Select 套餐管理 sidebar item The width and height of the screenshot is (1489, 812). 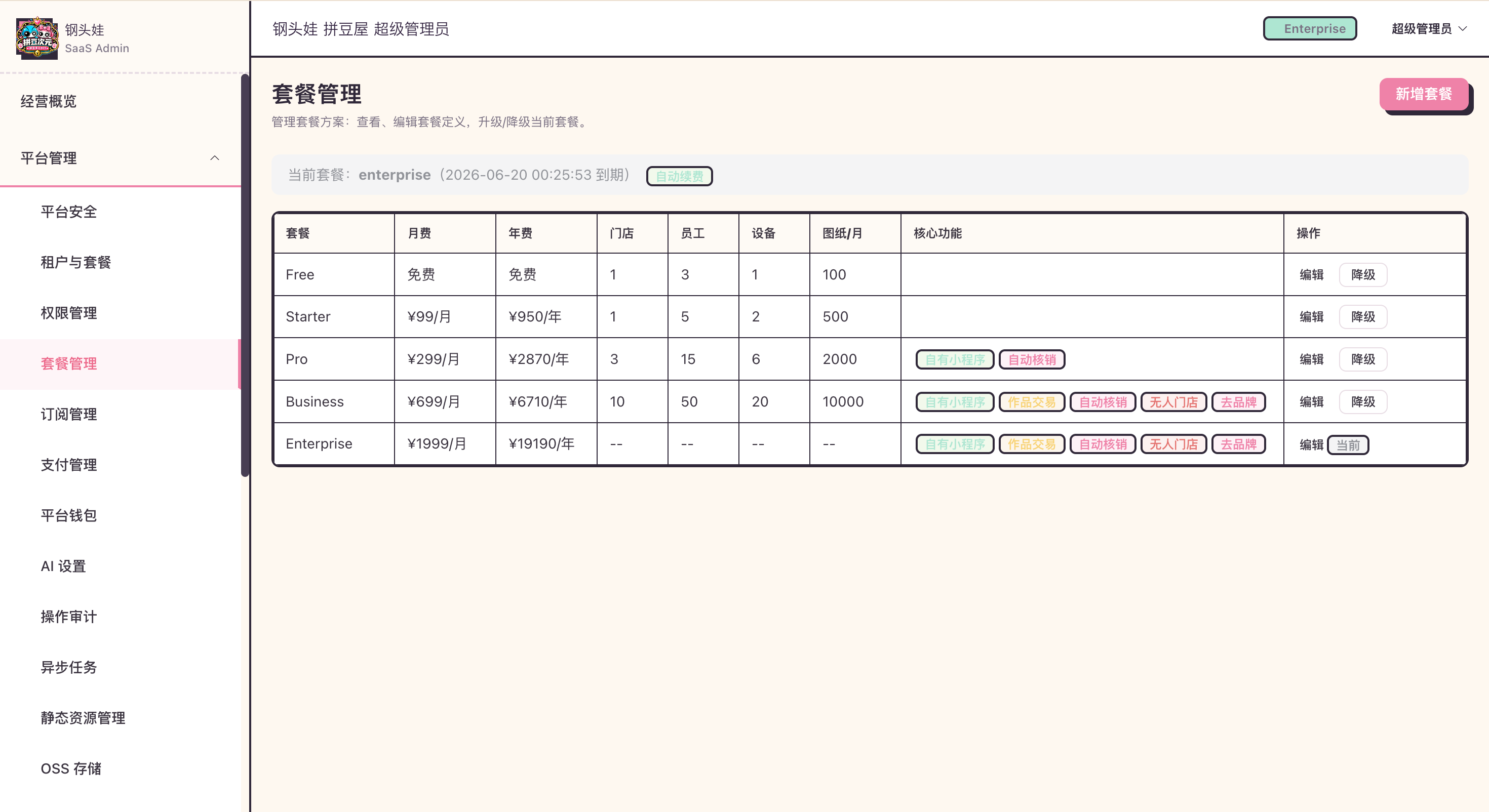click(x=120, y=363)
